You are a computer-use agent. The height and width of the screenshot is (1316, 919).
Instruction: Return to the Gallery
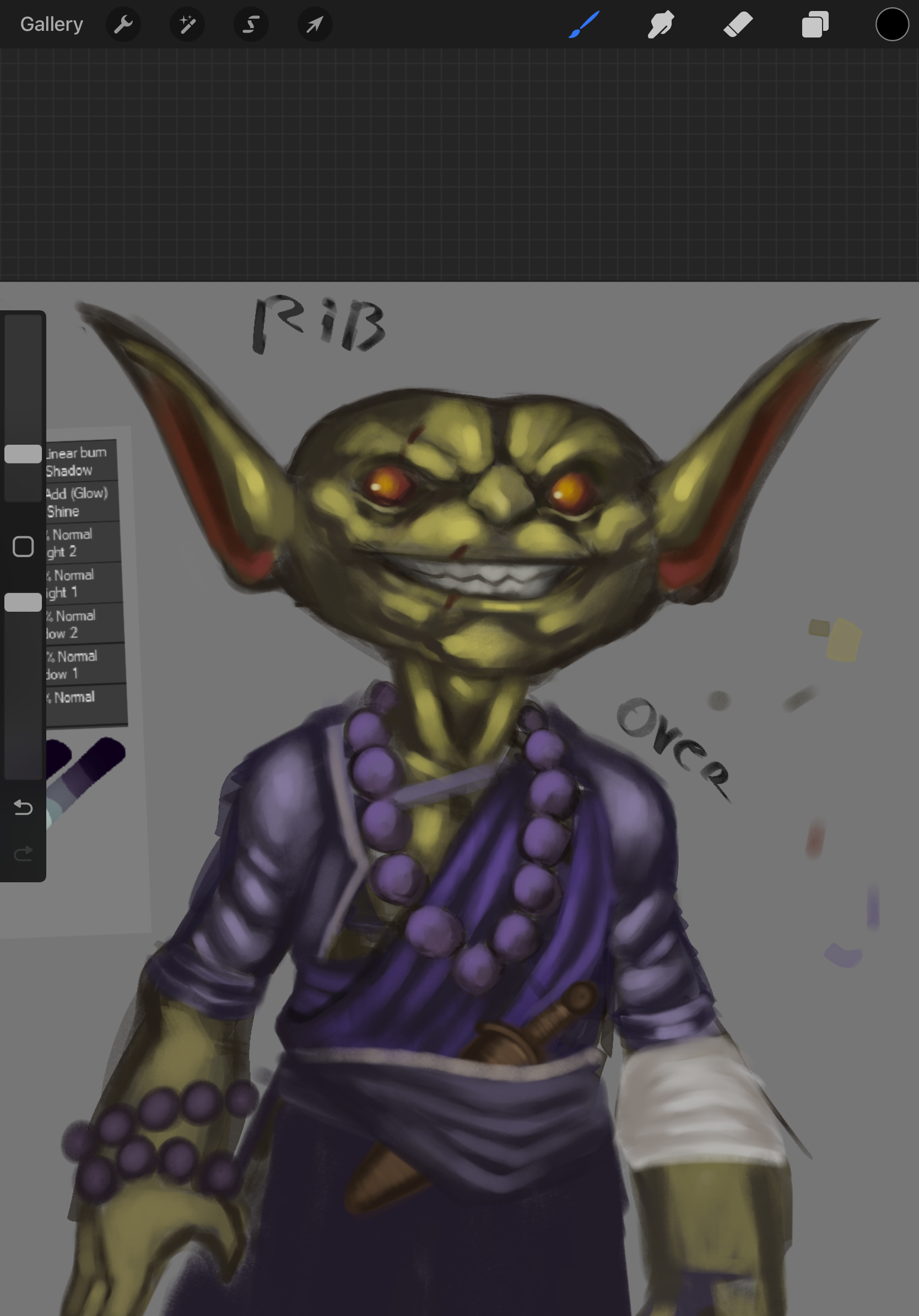coord(52,25)
